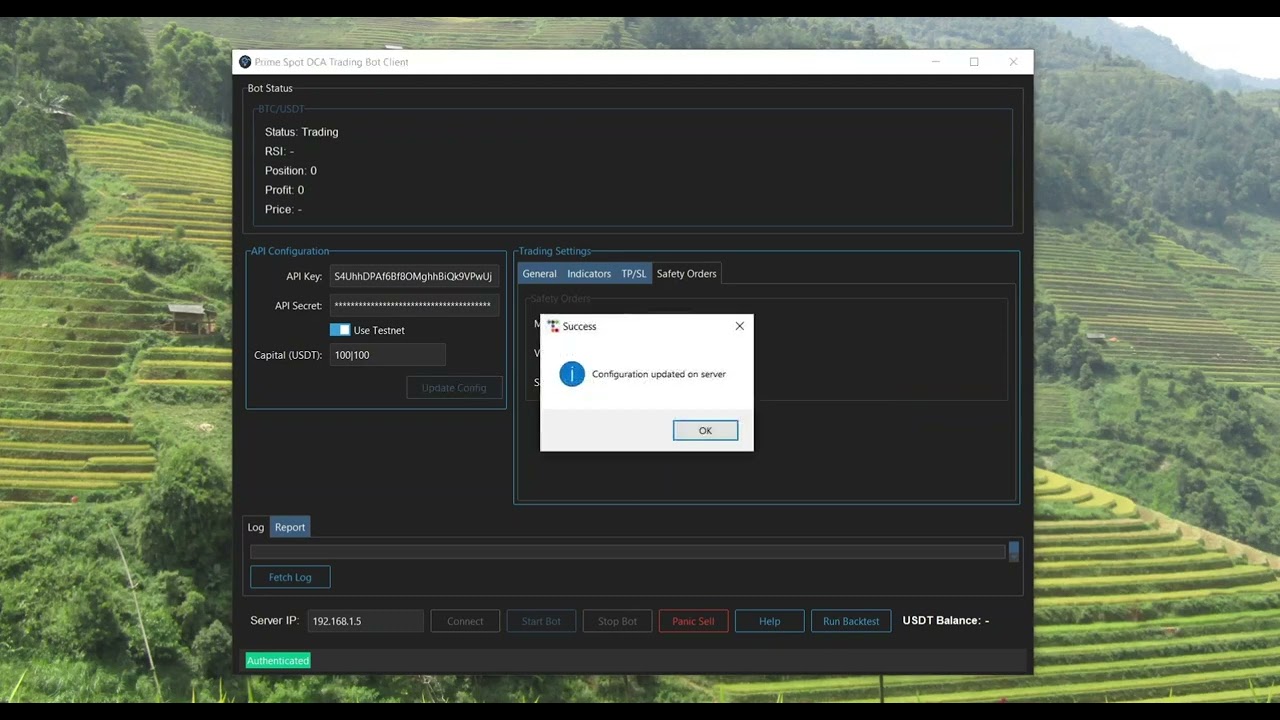Image resolution: width=1280 pixels, height=720 pixels.
Task: Select the TP/SL tab
Action: point(634,274)
